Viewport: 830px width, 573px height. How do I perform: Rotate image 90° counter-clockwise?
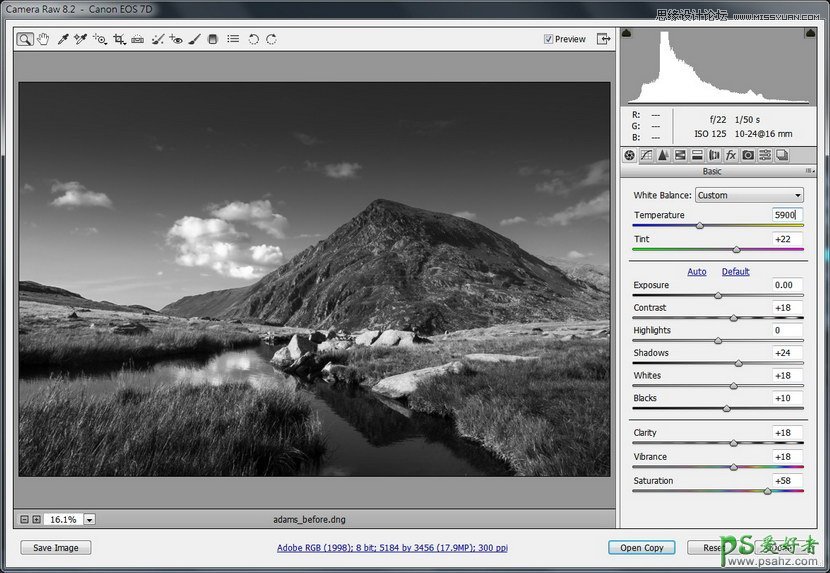253,39
